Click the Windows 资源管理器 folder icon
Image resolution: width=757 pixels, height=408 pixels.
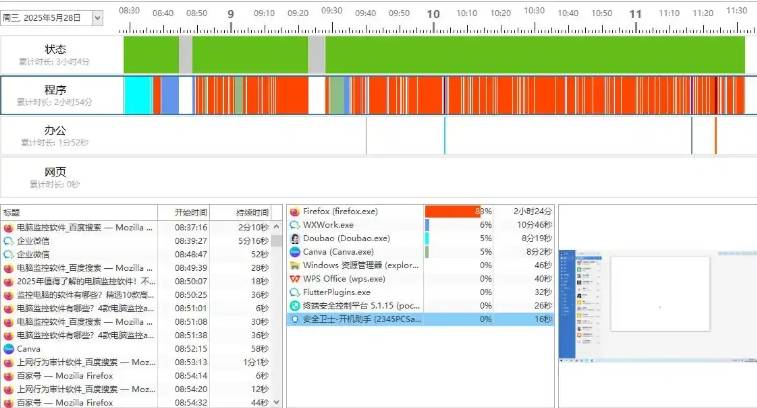[x=295, y=265]
